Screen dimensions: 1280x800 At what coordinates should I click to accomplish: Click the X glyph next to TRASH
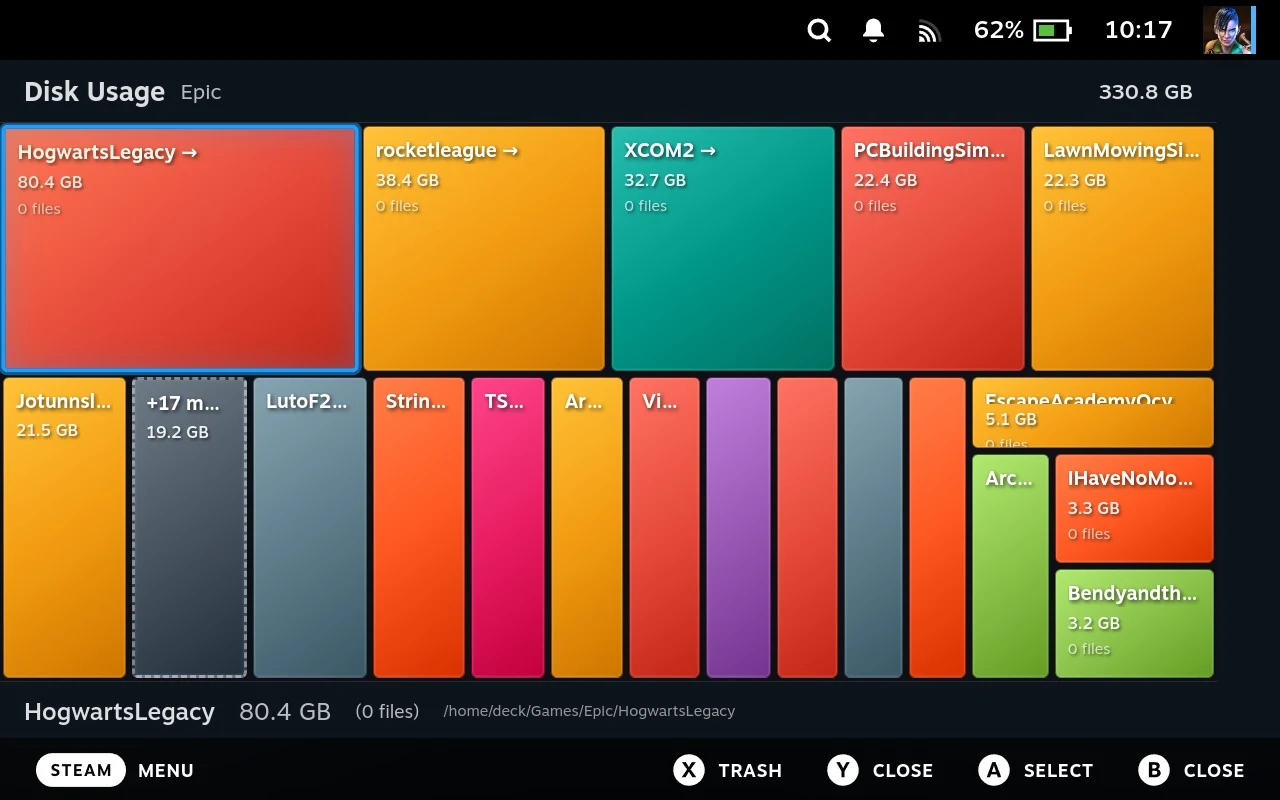pos(689,770)
